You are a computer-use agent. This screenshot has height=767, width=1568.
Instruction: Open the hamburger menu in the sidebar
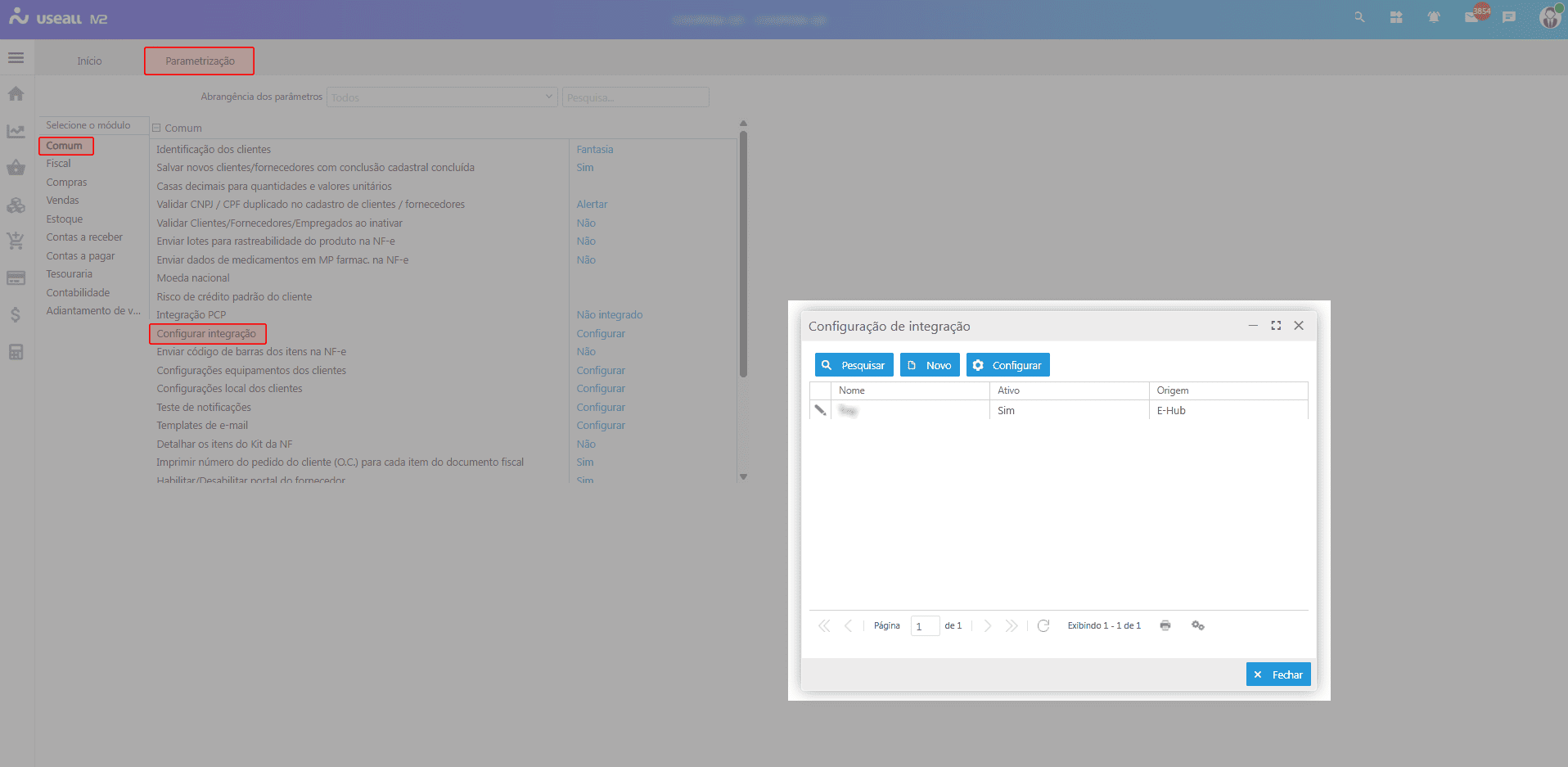[x=16, y=58]
